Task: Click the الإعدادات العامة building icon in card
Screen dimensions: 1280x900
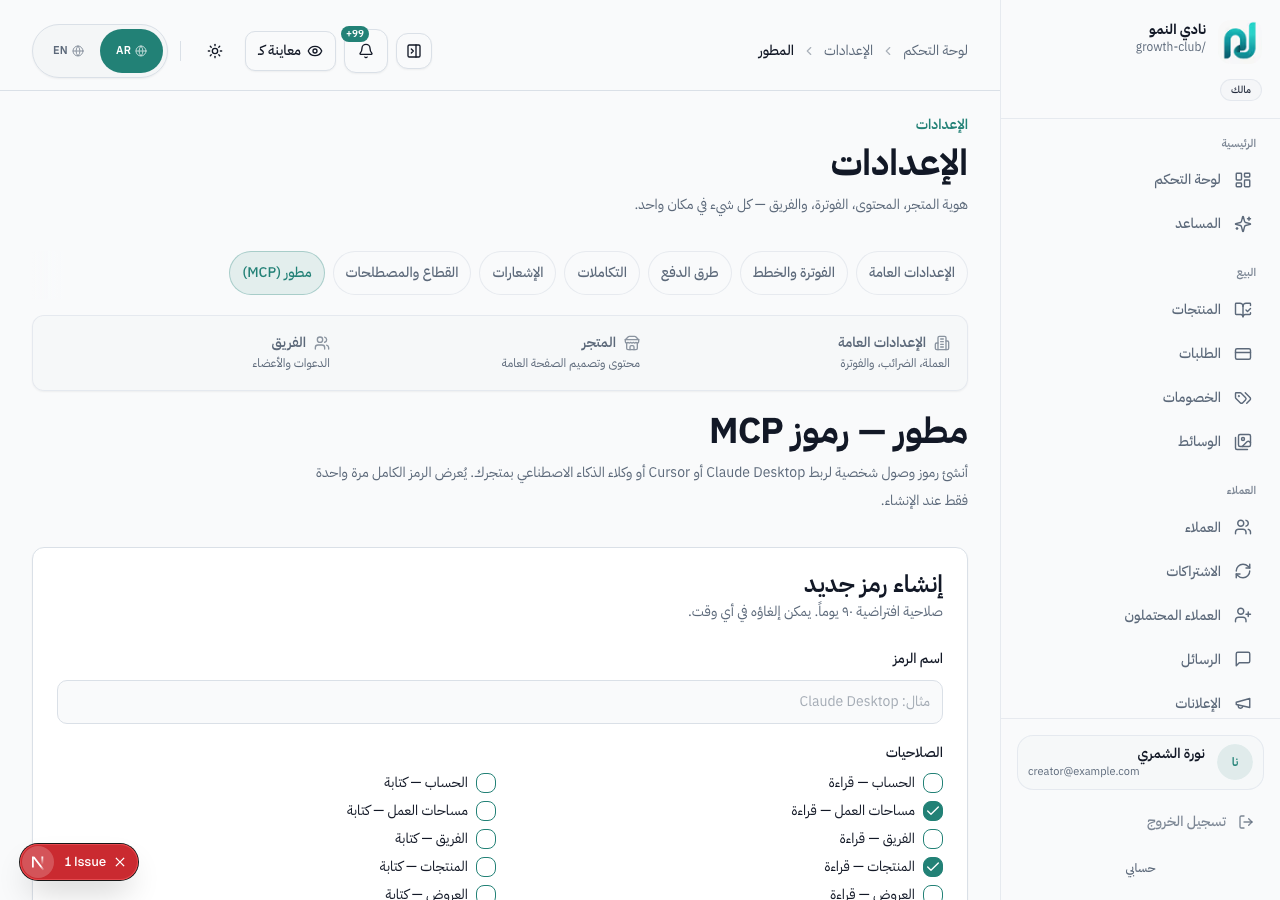Action: [942, 343]
